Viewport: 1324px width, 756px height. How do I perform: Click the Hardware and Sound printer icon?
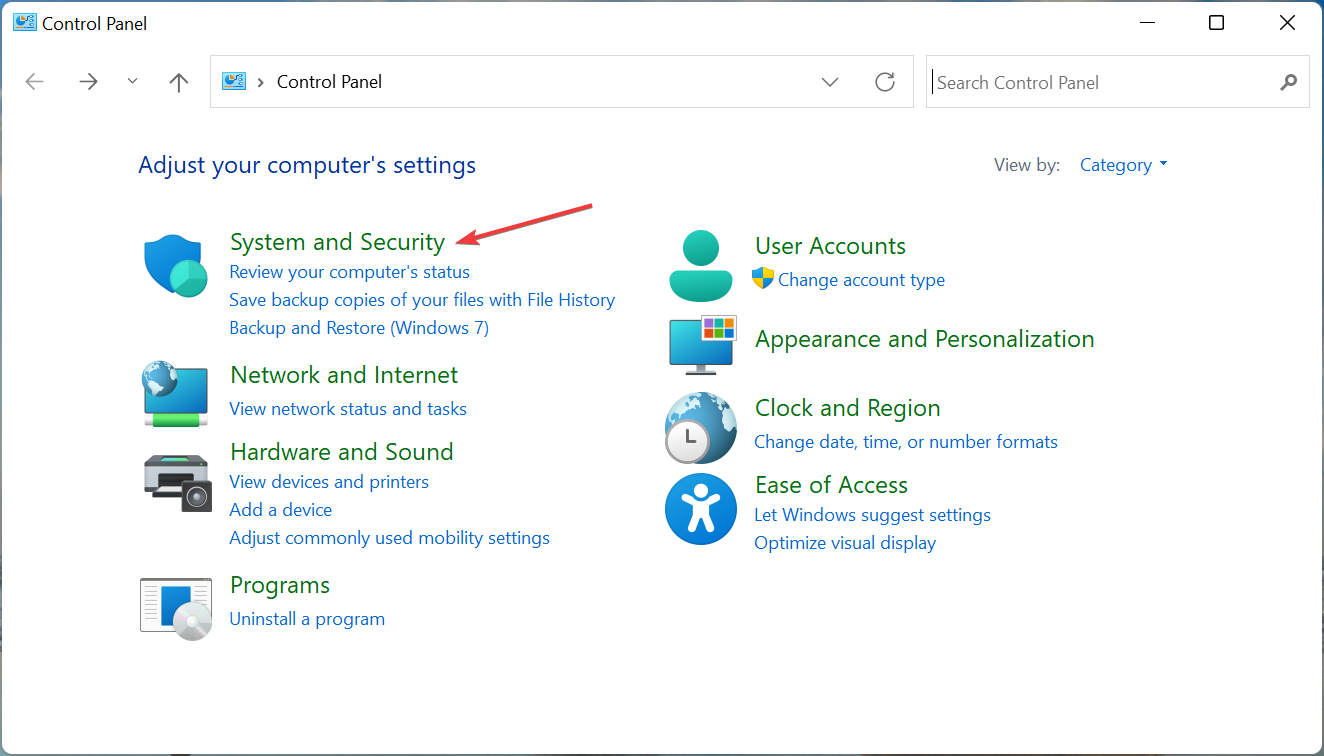pyautogui.click(x=176, y=482)
